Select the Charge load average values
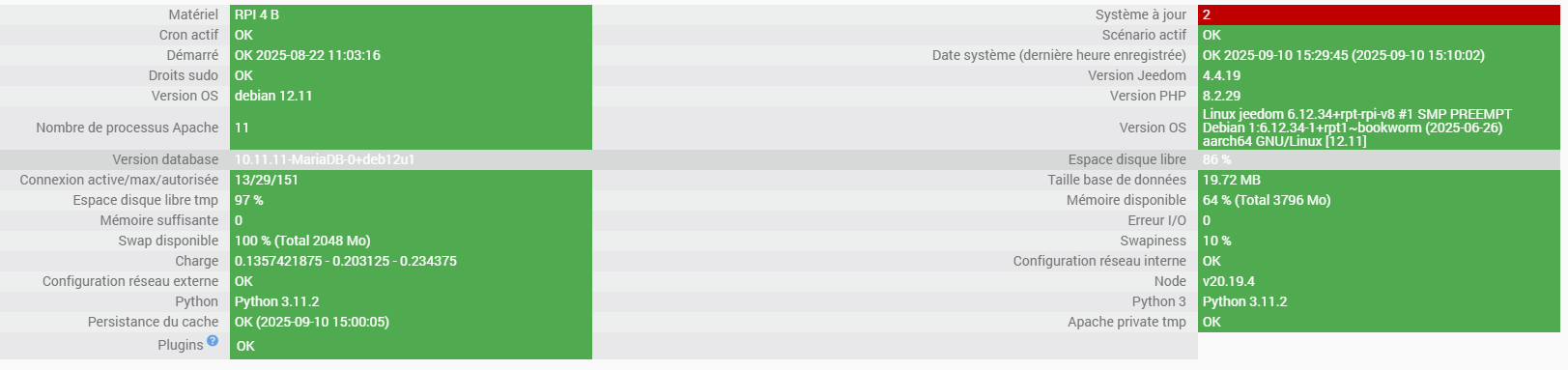Viewport: 1568px width, 370px height. coord(346,261)
